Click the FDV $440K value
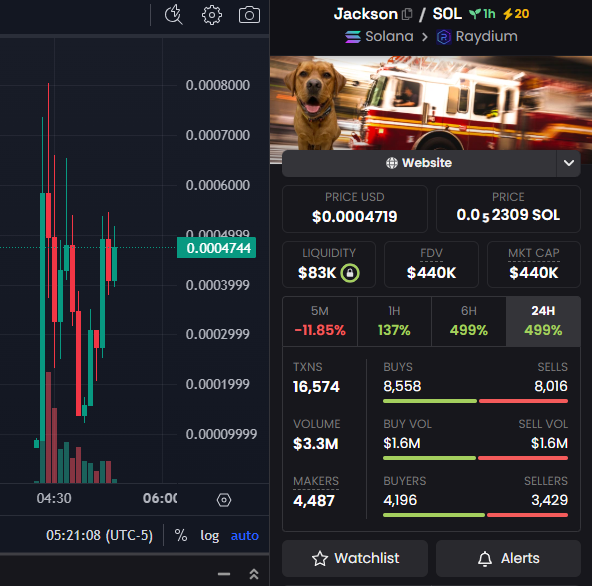This screenshot has width=592, height=586. point(431,273)
